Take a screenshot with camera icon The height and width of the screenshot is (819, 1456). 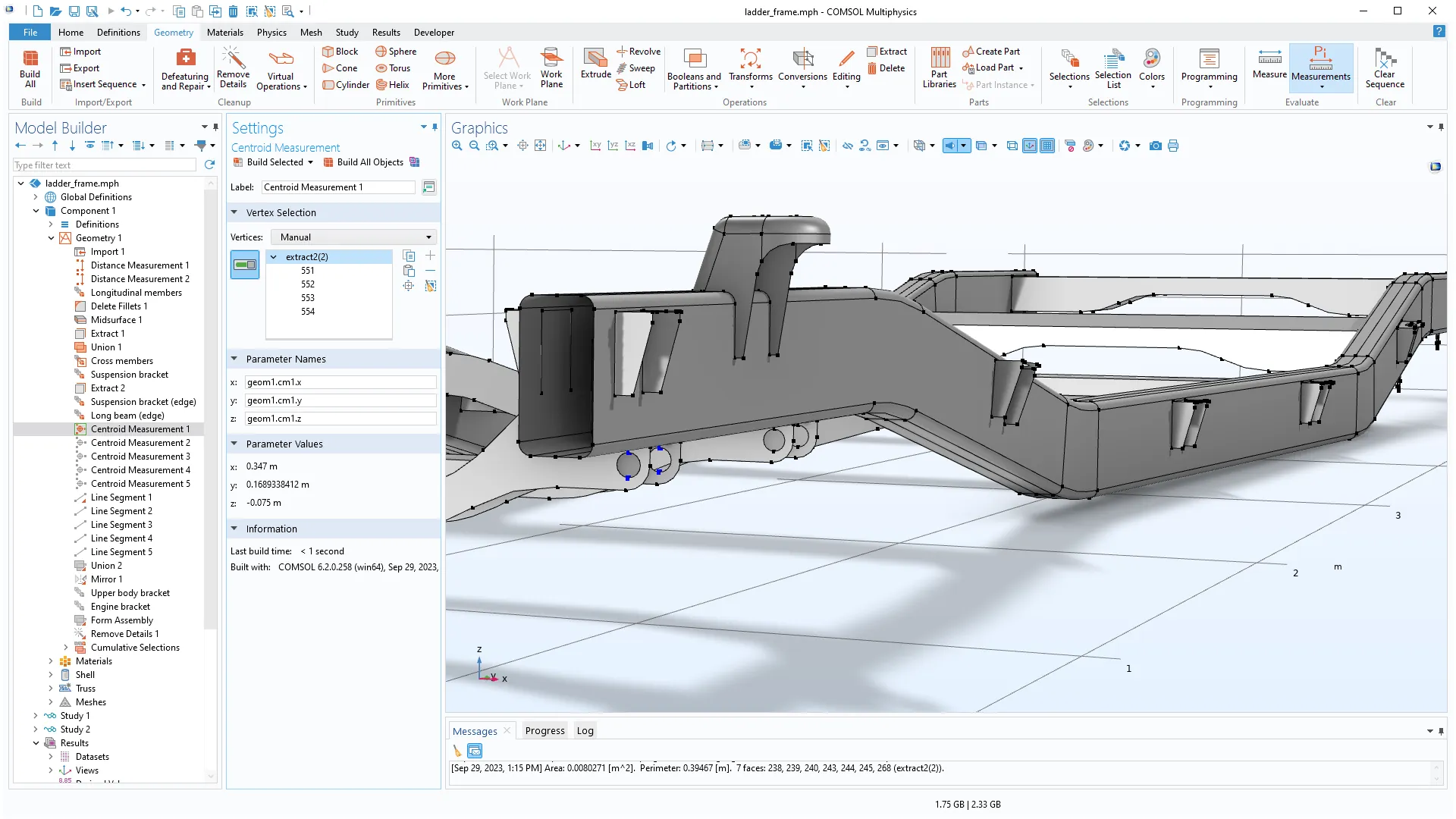tap(1155, 146)
